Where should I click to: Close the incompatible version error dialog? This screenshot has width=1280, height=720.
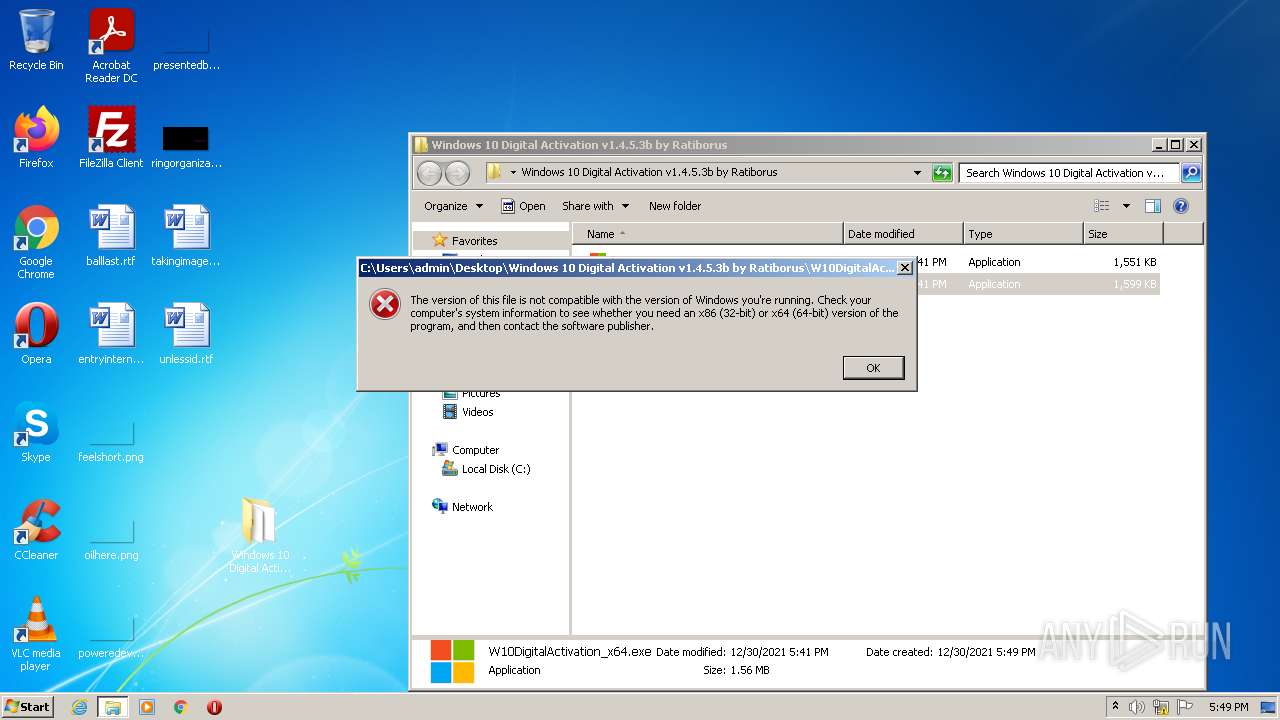[x=904, y=268]
